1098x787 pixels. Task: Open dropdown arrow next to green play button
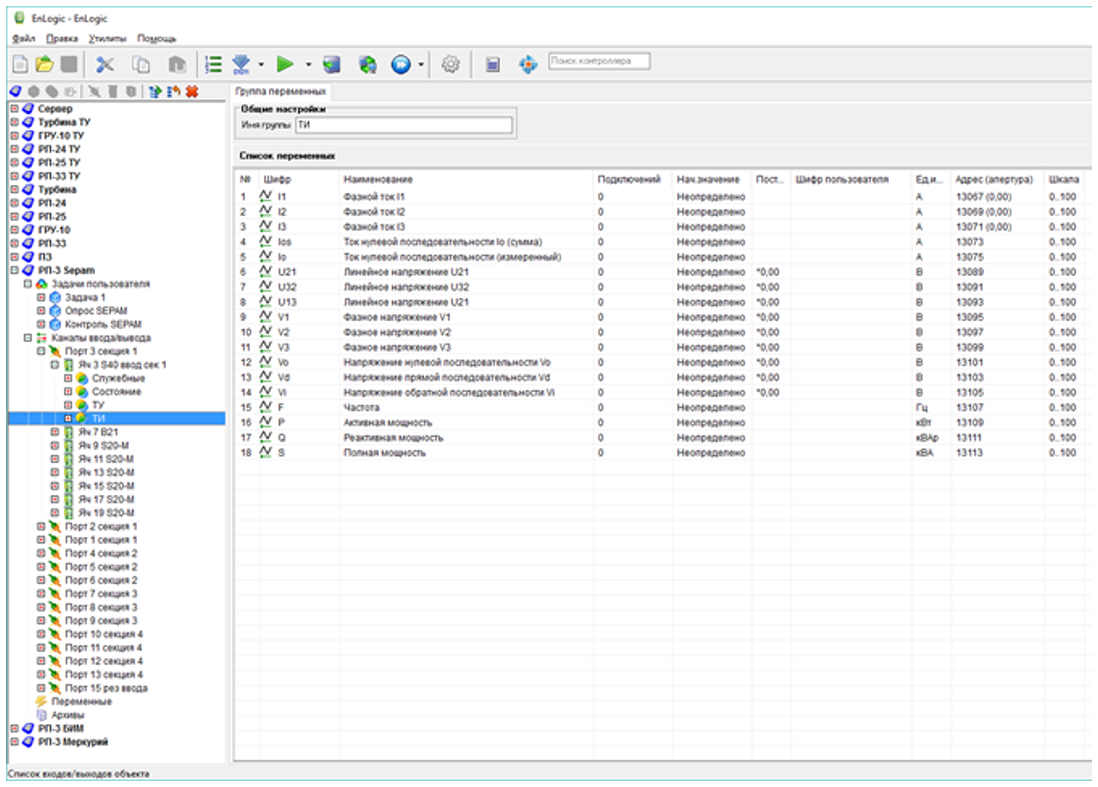point(308,65)
